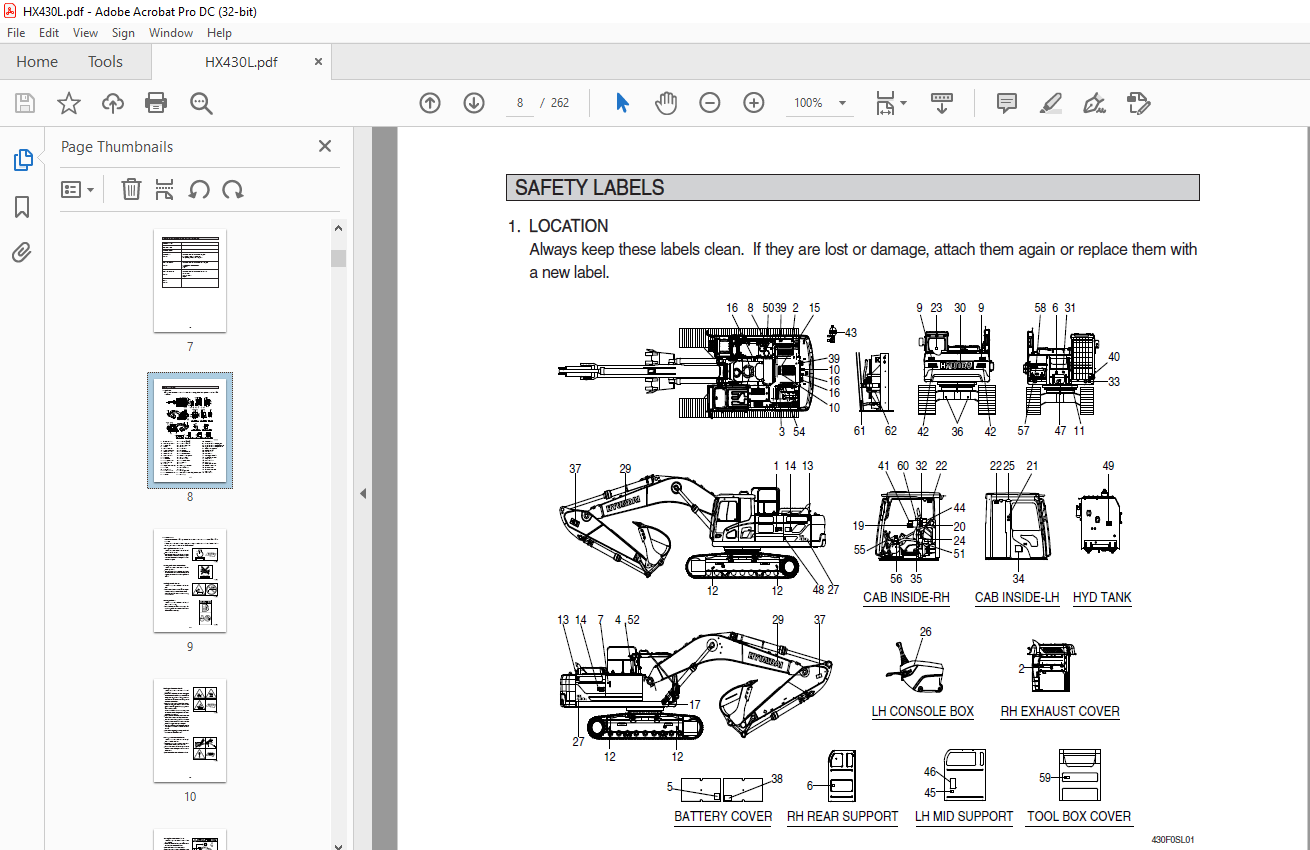
Task: Delete selected page with trash icon
Action: tap(131, 189)
